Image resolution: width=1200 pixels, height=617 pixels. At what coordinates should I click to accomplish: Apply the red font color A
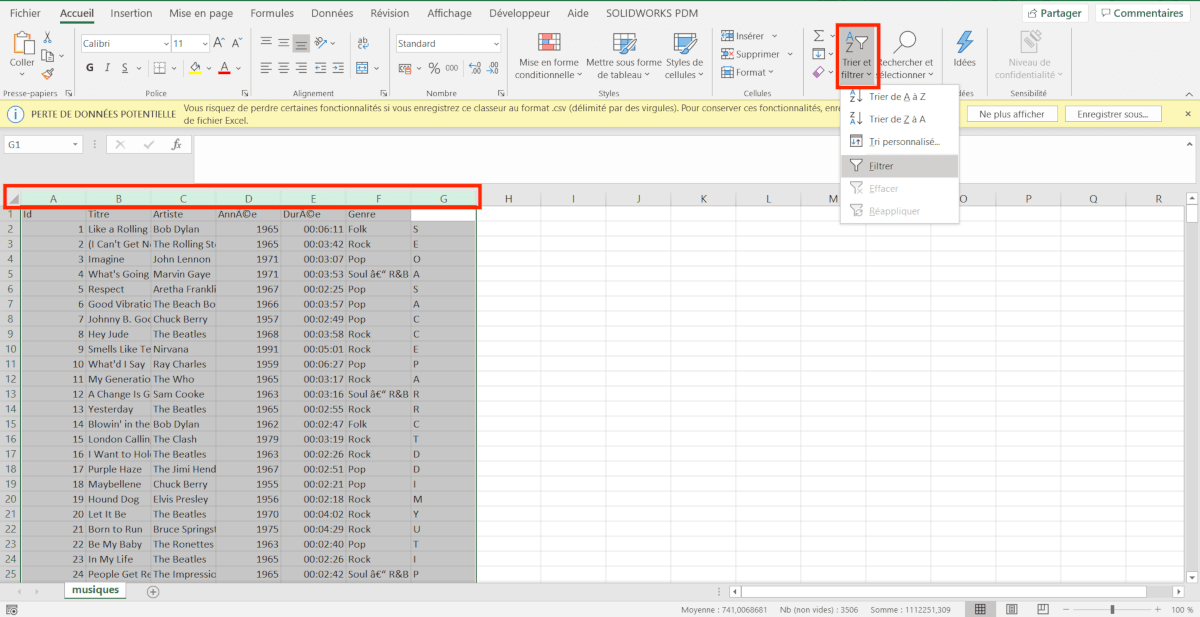coord(224,68)
